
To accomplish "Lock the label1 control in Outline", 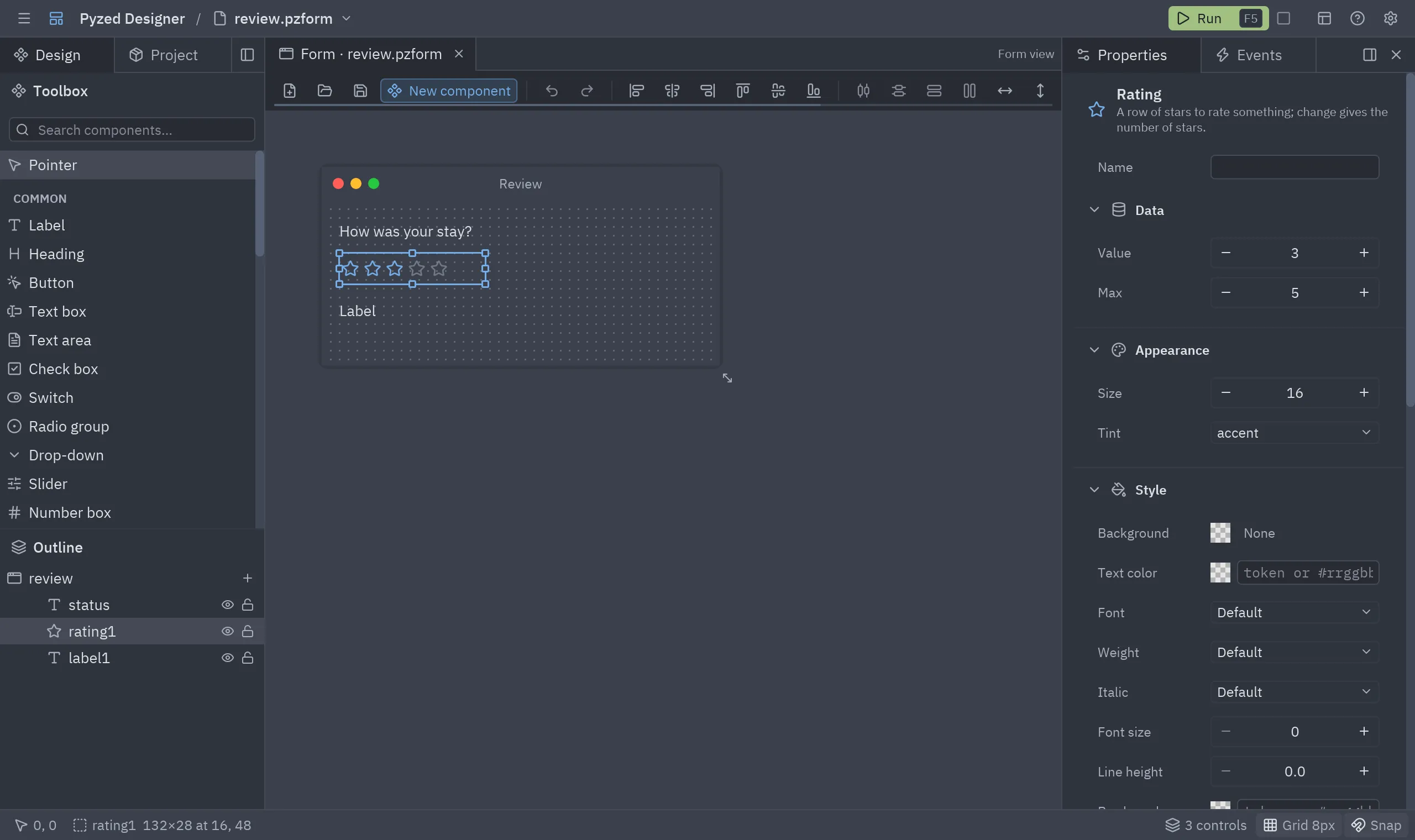I will coord(247,658).
